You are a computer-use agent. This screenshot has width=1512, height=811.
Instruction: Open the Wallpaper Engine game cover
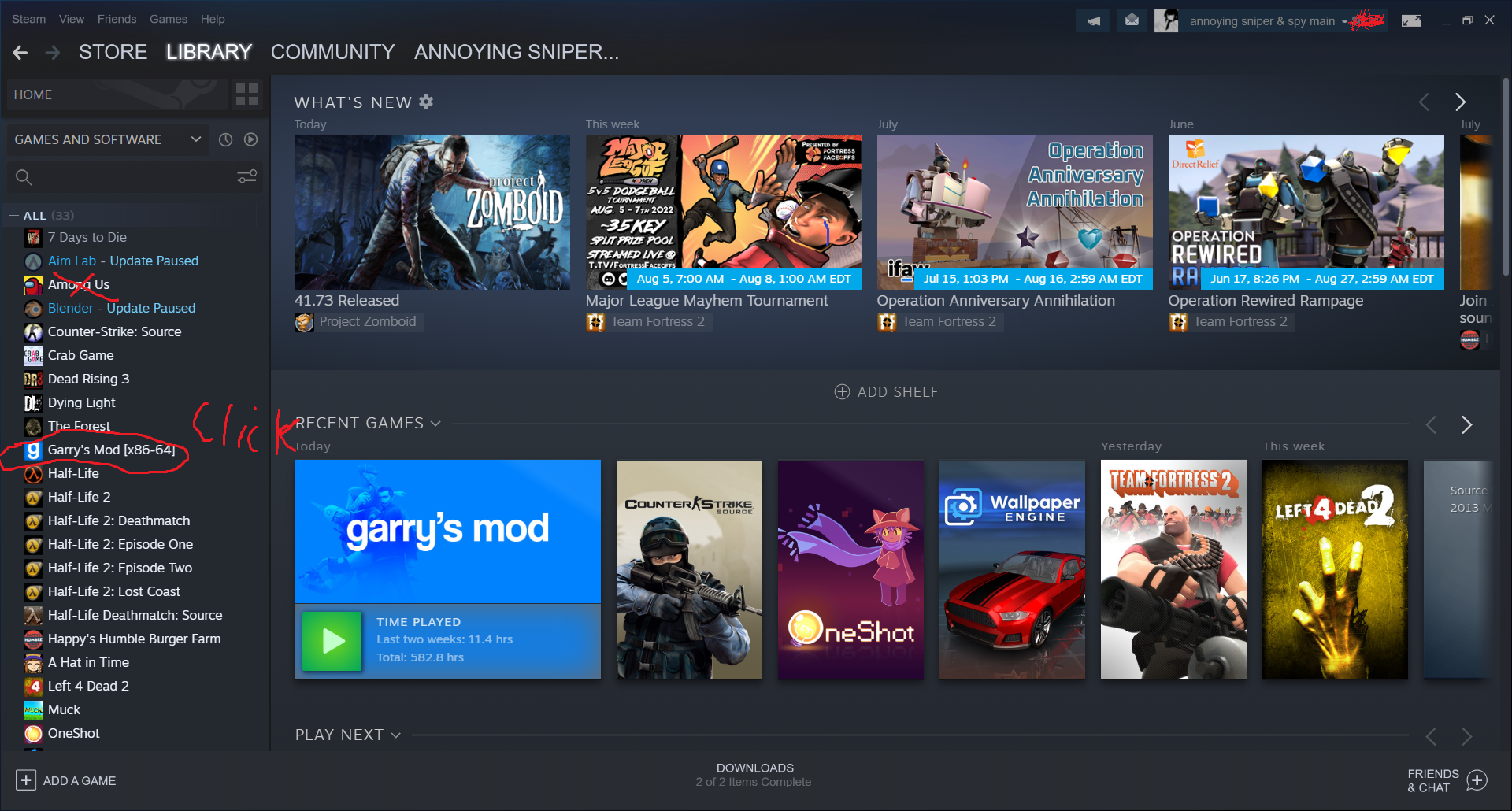tap(1012, 569)
